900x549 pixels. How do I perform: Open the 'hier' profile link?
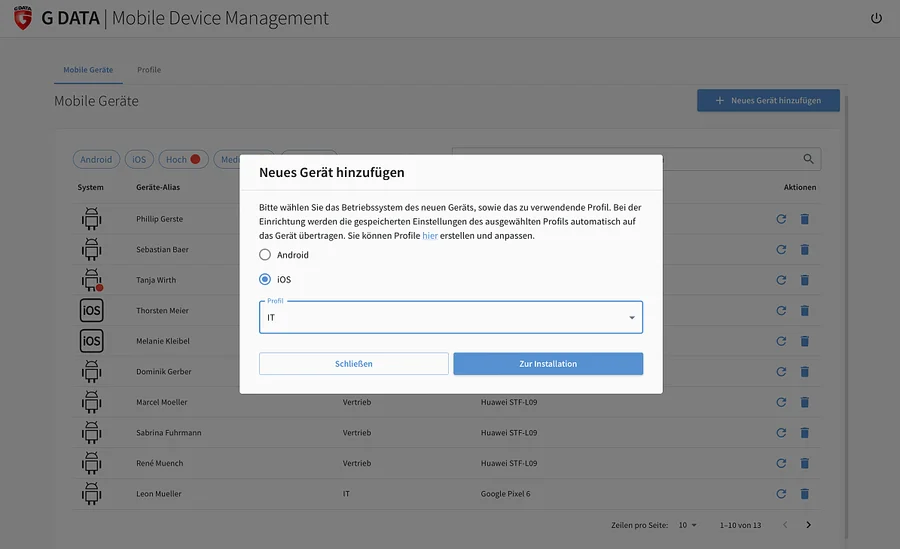point(430,235)
